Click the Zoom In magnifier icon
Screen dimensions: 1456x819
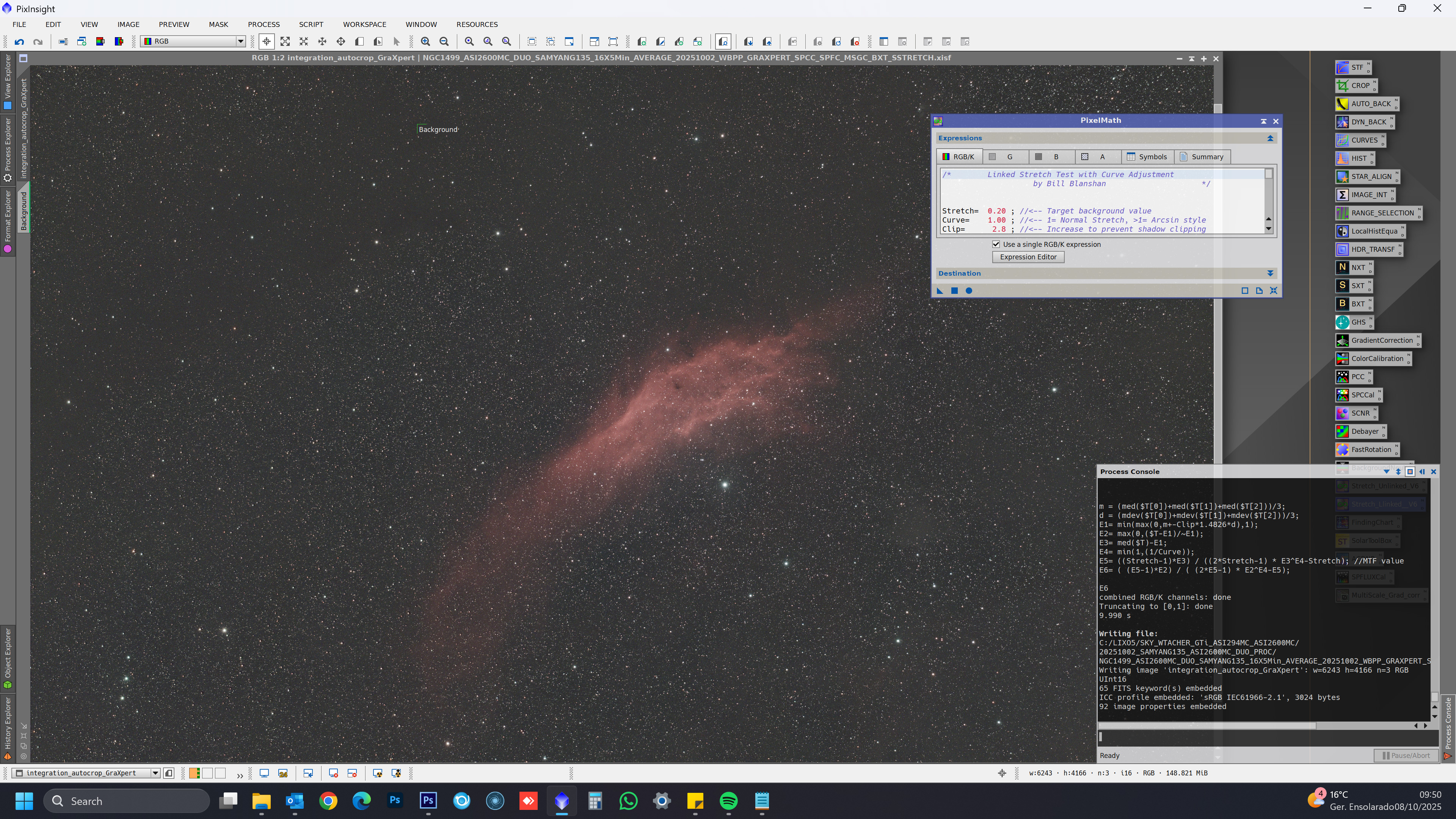click(x=425, y=41)
